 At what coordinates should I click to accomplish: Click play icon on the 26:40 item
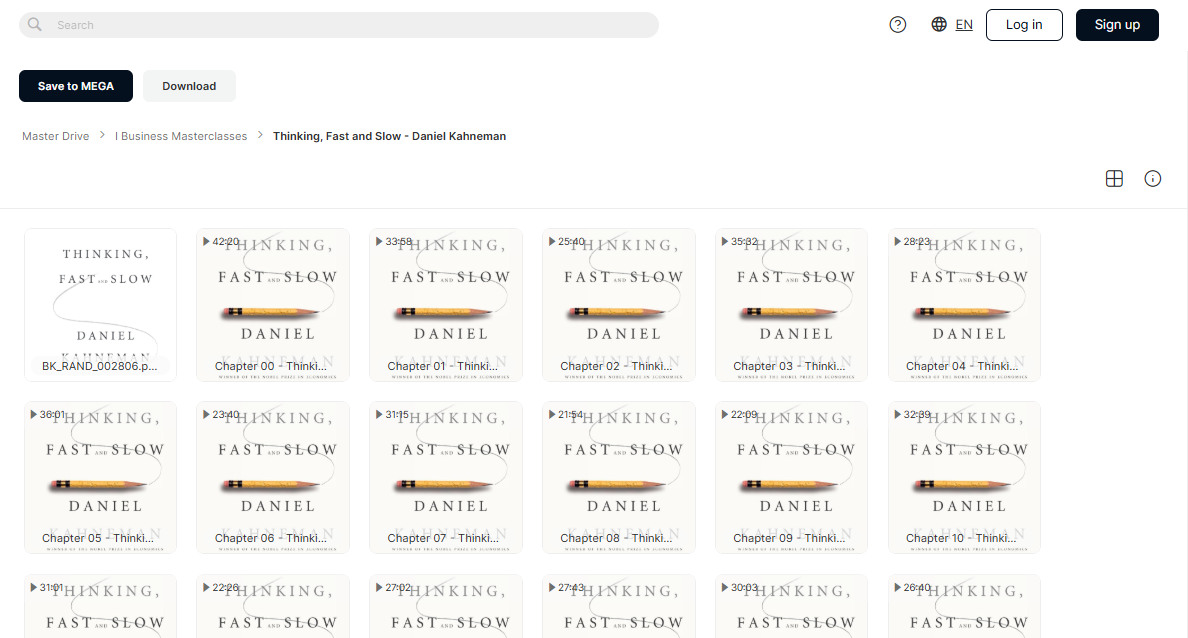coord(897,587)
